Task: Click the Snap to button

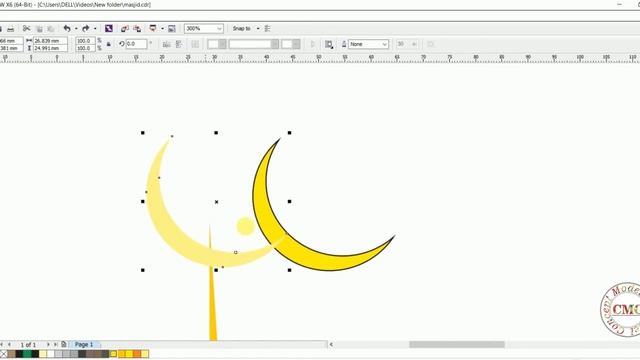Action: [x=241, y=29]
